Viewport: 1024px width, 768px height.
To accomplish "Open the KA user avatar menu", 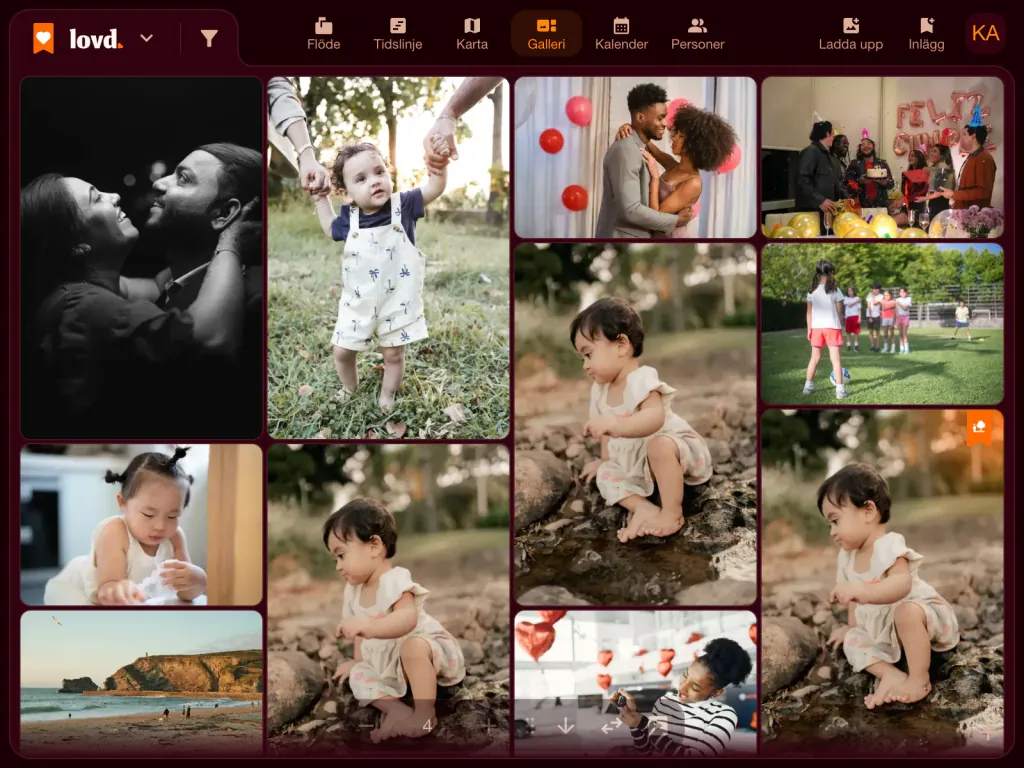I will point(985,33).
